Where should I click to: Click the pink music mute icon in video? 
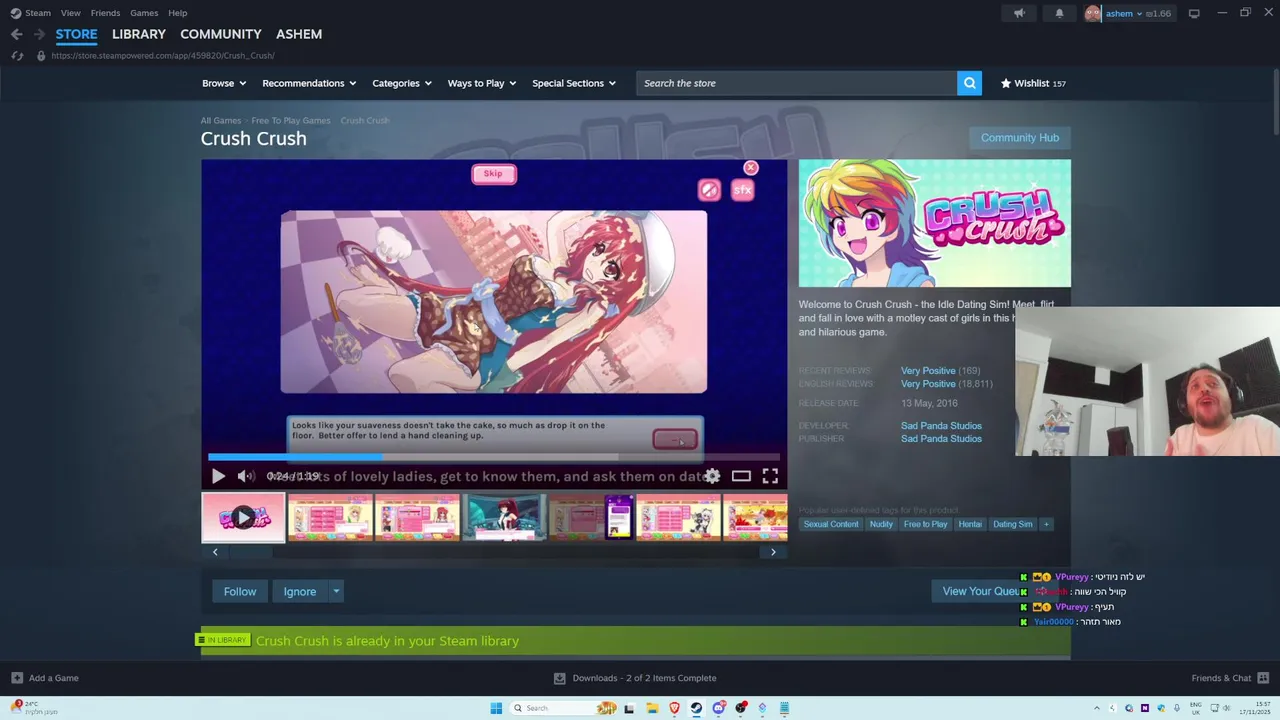click(709, 190)
